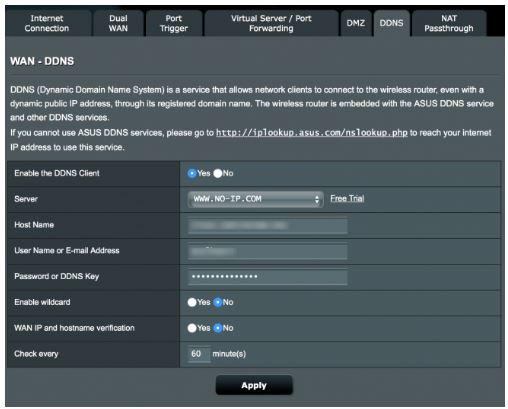Select the DDNS tab

[391, 23]
